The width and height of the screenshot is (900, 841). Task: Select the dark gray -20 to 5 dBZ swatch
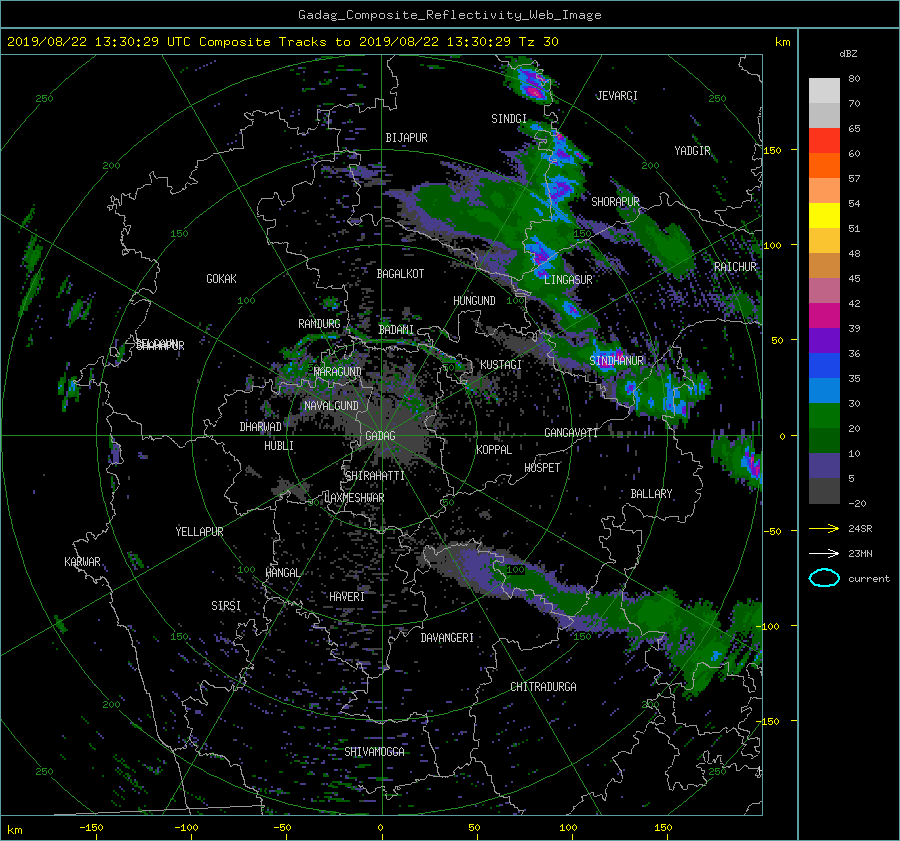(824, 491)
